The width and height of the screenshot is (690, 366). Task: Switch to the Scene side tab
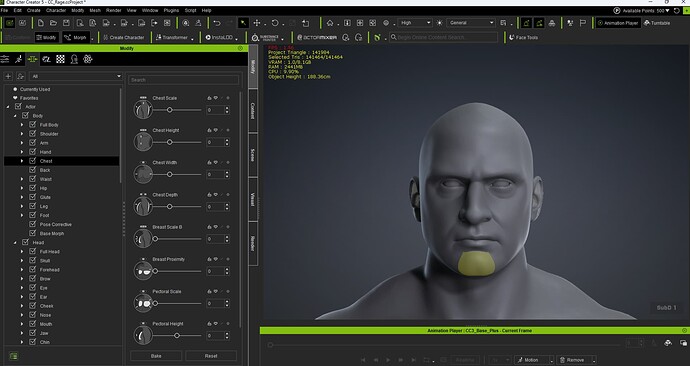coord(253,155)
